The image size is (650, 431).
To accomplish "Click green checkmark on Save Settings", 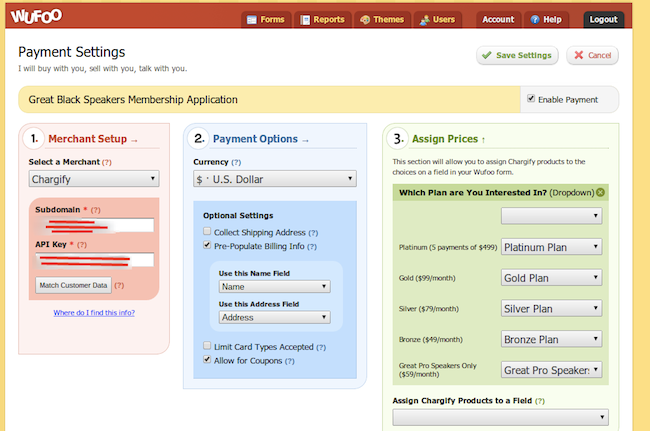I will (487, 55).
